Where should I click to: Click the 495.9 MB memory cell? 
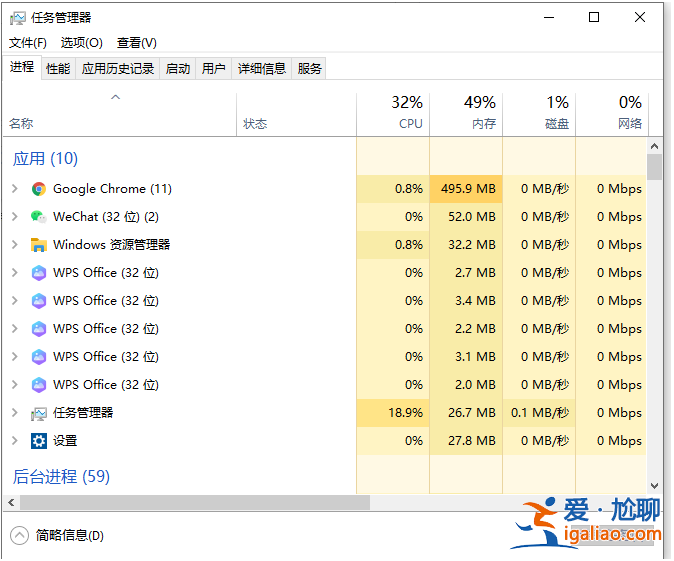tap(466, 189)
